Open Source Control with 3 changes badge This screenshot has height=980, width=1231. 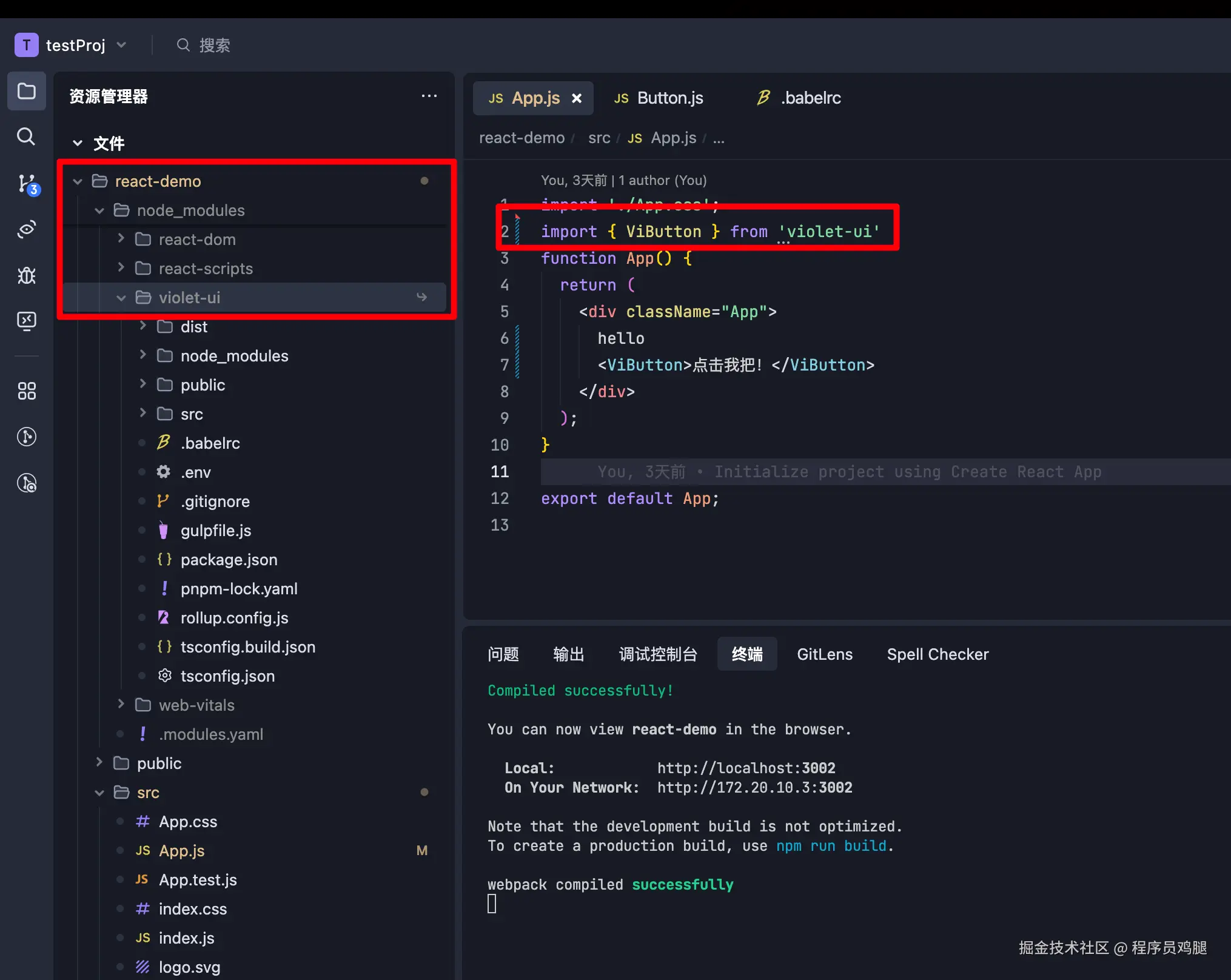pyautogui.click(x=27, y=184)
